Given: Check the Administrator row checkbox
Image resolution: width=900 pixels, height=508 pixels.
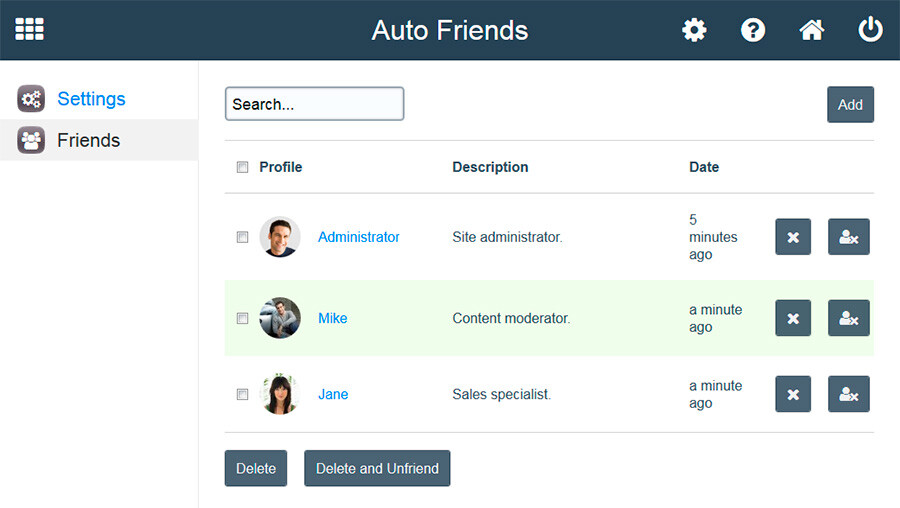Looking at the screenshot, I should (x=242, y=237).
